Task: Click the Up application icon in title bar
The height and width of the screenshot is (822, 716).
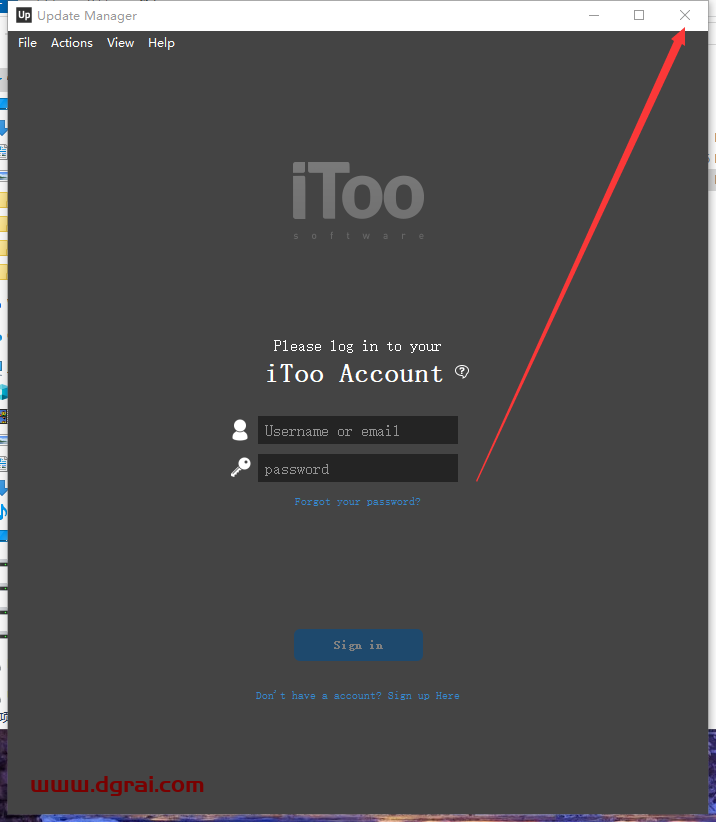Action: click(x=24, y=15)
